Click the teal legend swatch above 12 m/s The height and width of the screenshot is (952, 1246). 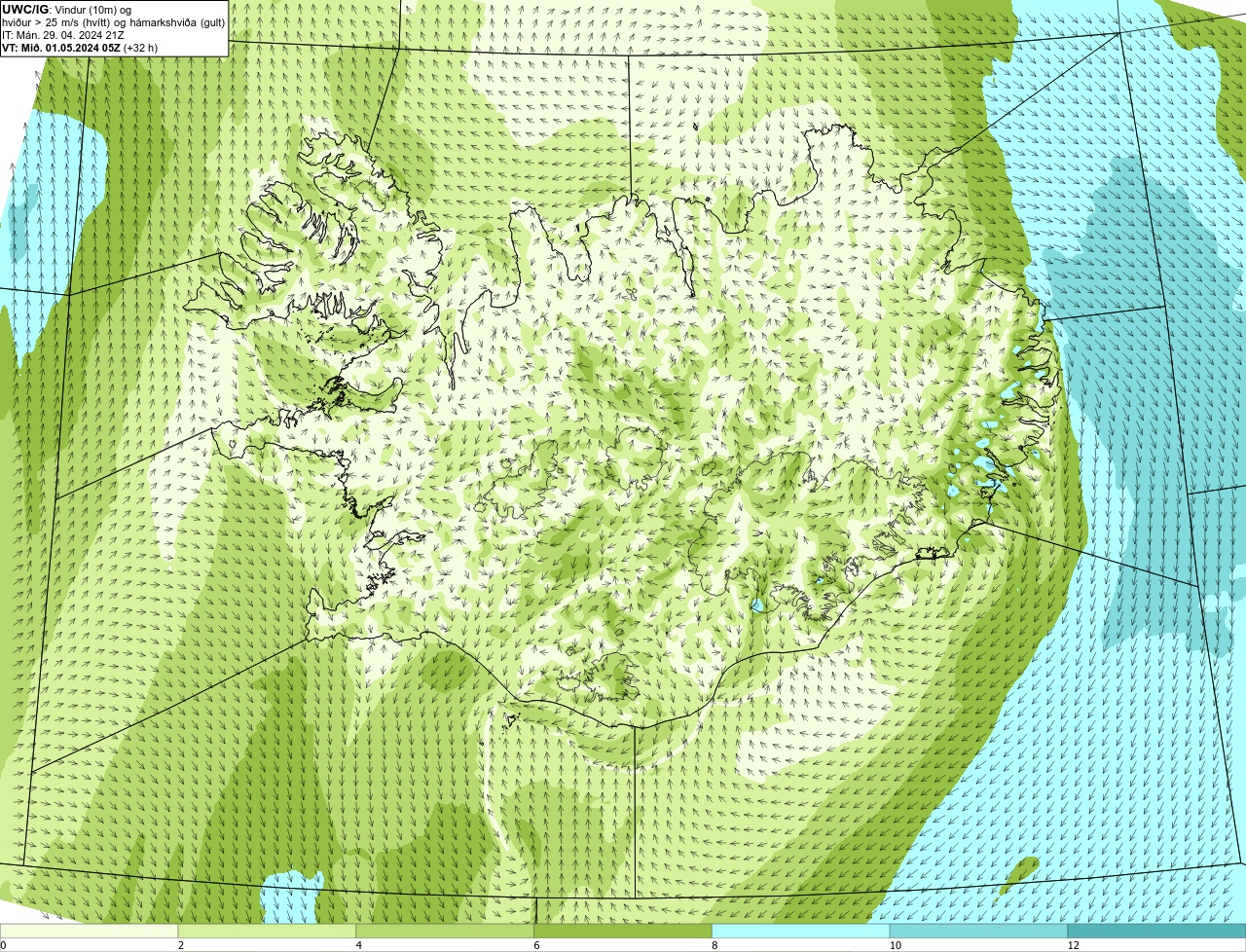pos(1157,931)
